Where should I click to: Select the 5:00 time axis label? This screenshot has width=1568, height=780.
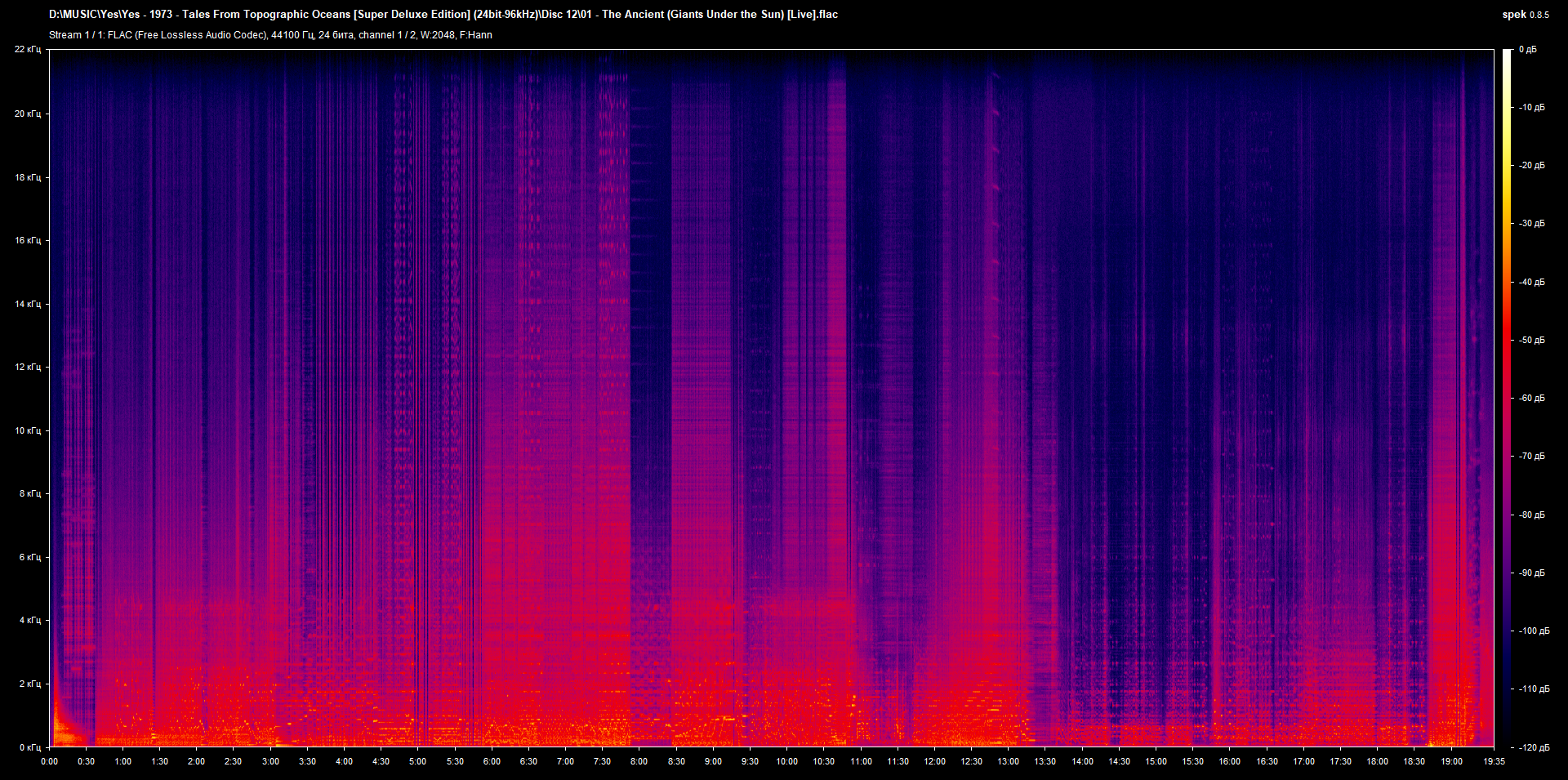(x=417, y=761)
